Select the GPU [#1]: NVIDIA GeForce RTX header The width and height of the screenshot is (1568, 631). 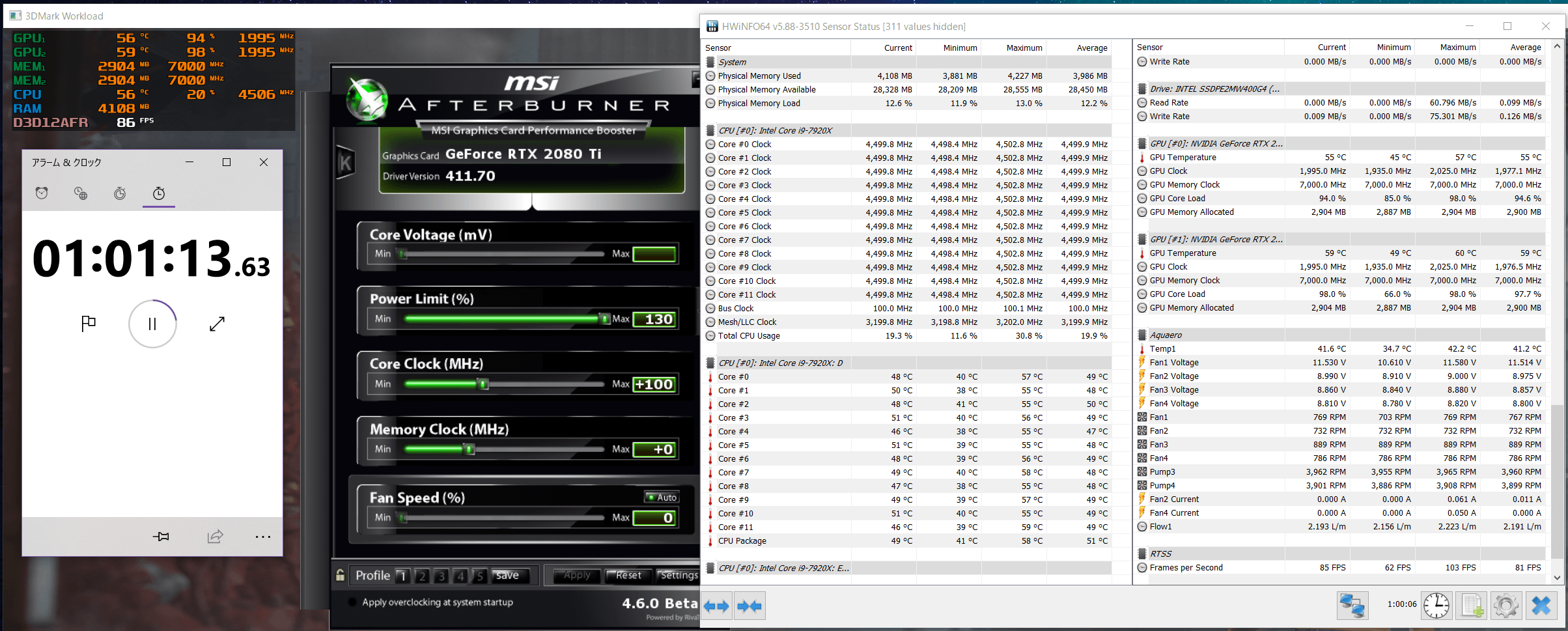click(1340, 239)
